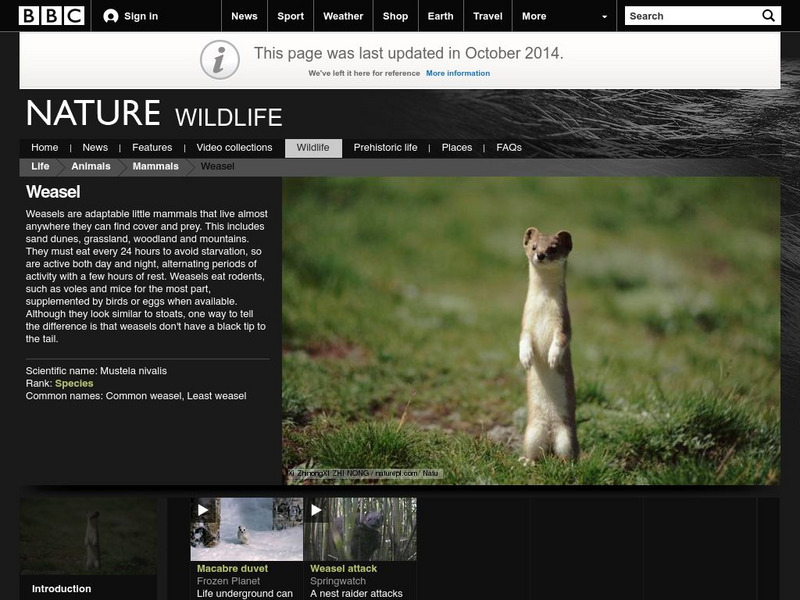Open the FAQs page
Viewport: 800px width, 600px height.
click(x=508, y=146)
